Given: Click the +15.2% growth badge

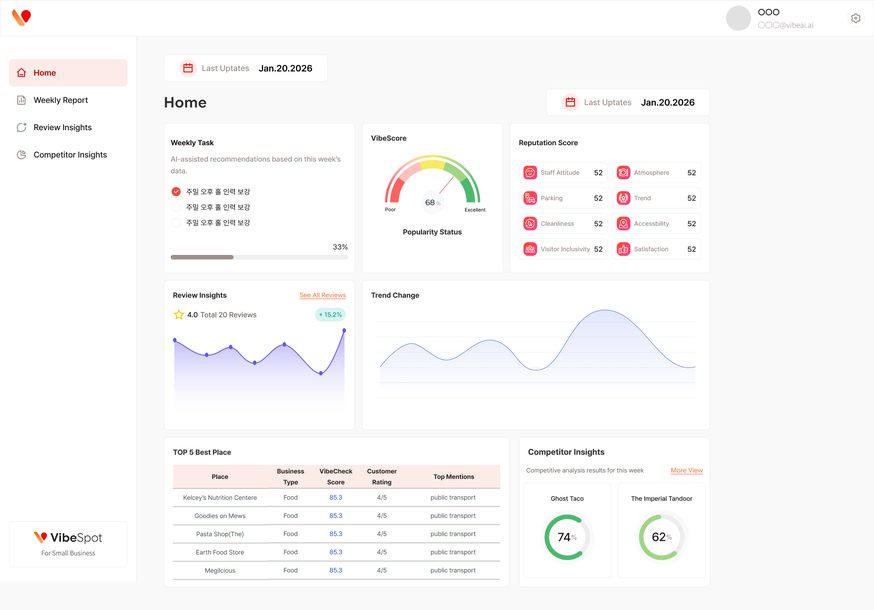Looking at the screenshot, I should (331, 314).
